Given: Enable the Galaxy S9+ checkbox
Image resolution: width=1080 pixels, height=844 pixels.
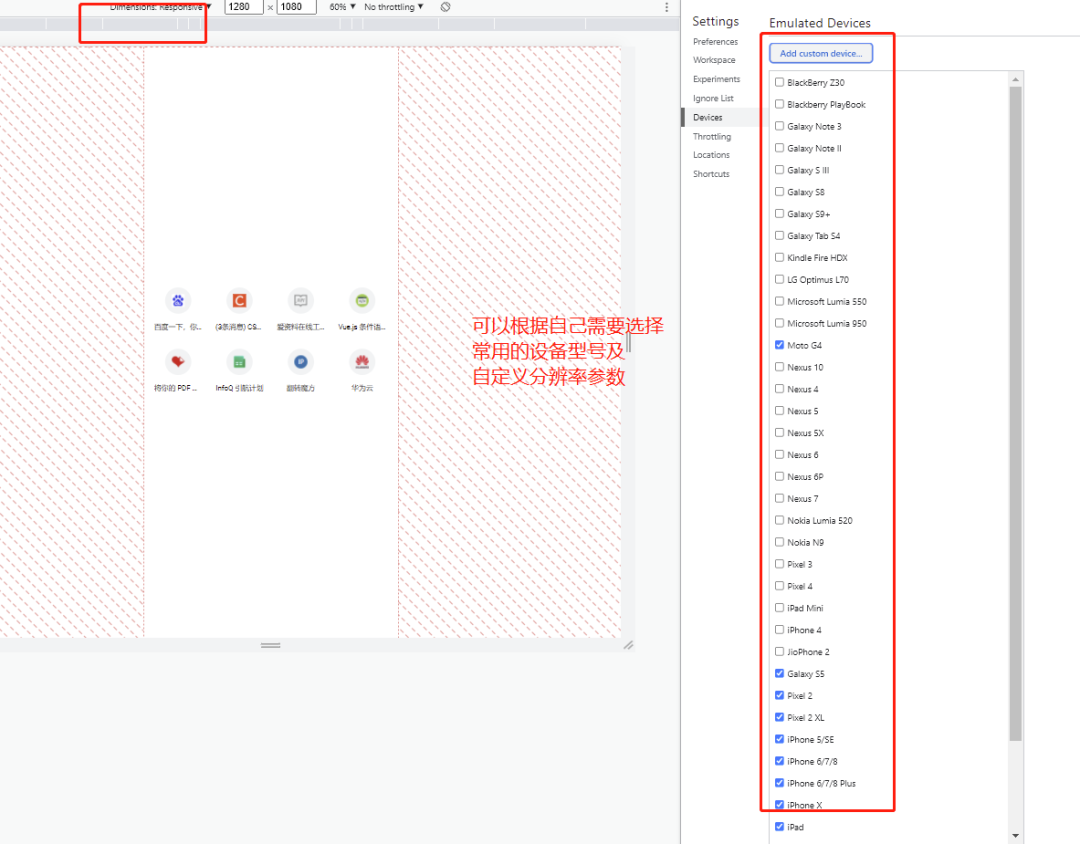Looking at the screenshot, I should (779, 214).
